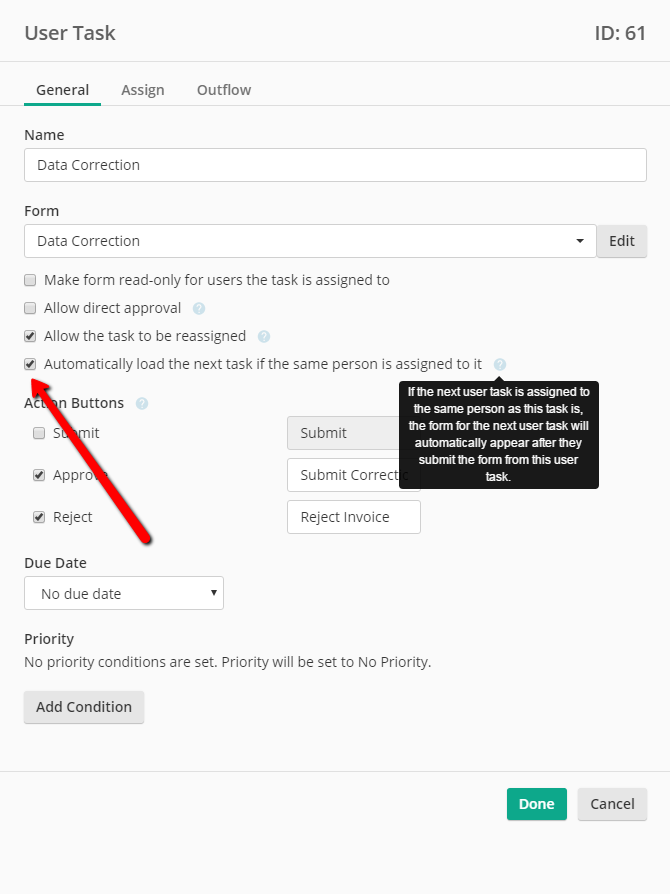Toggle Make form read-only checkbox

[x=30, y=280]
